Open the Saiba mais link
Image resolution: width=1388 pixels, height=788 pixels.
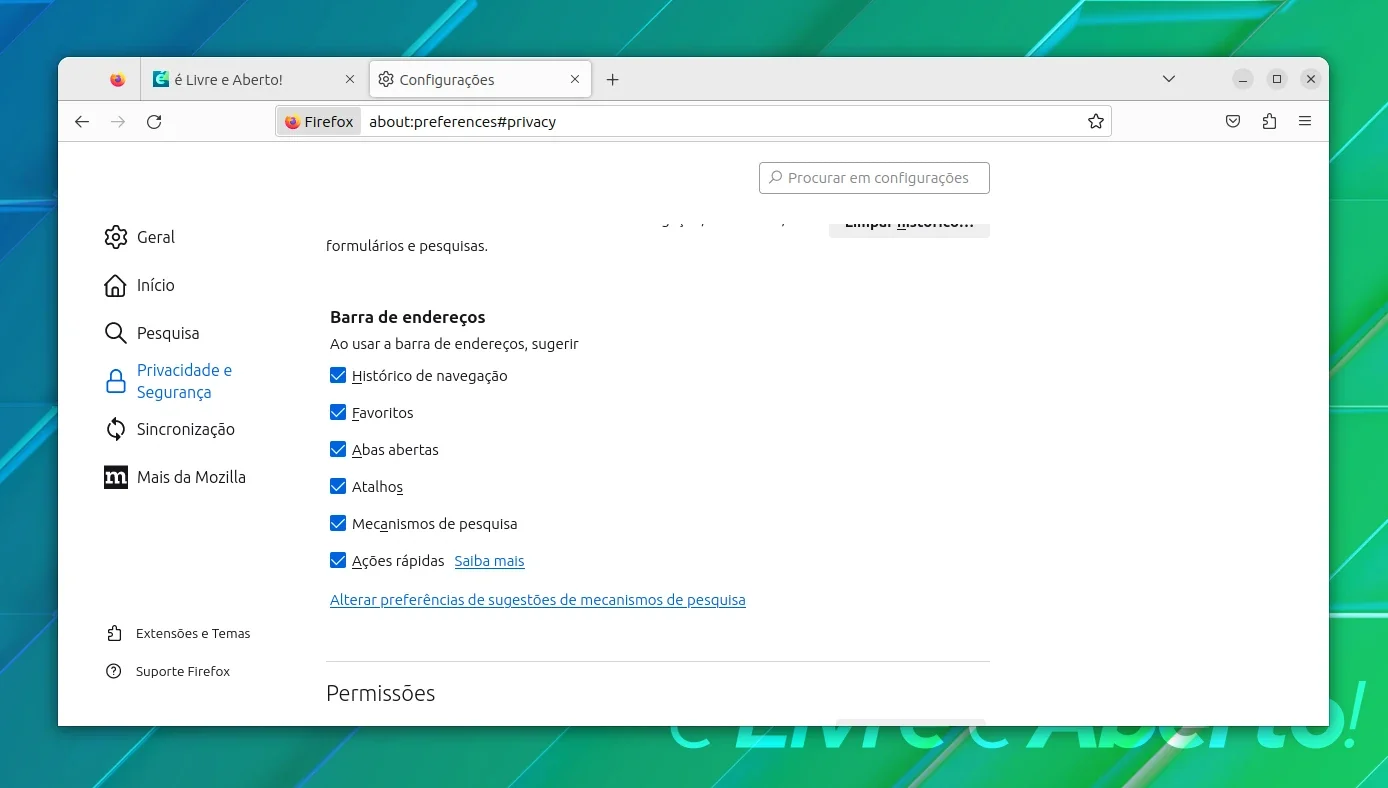pyautogui.click(x=489, y=561)
